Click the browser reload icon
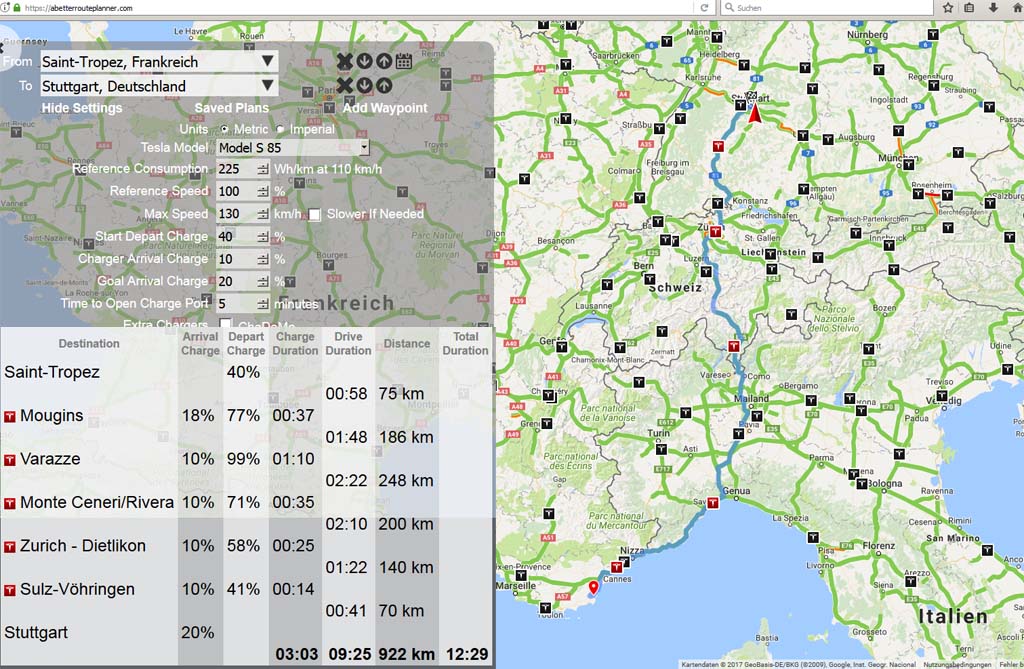 (704, 8)
